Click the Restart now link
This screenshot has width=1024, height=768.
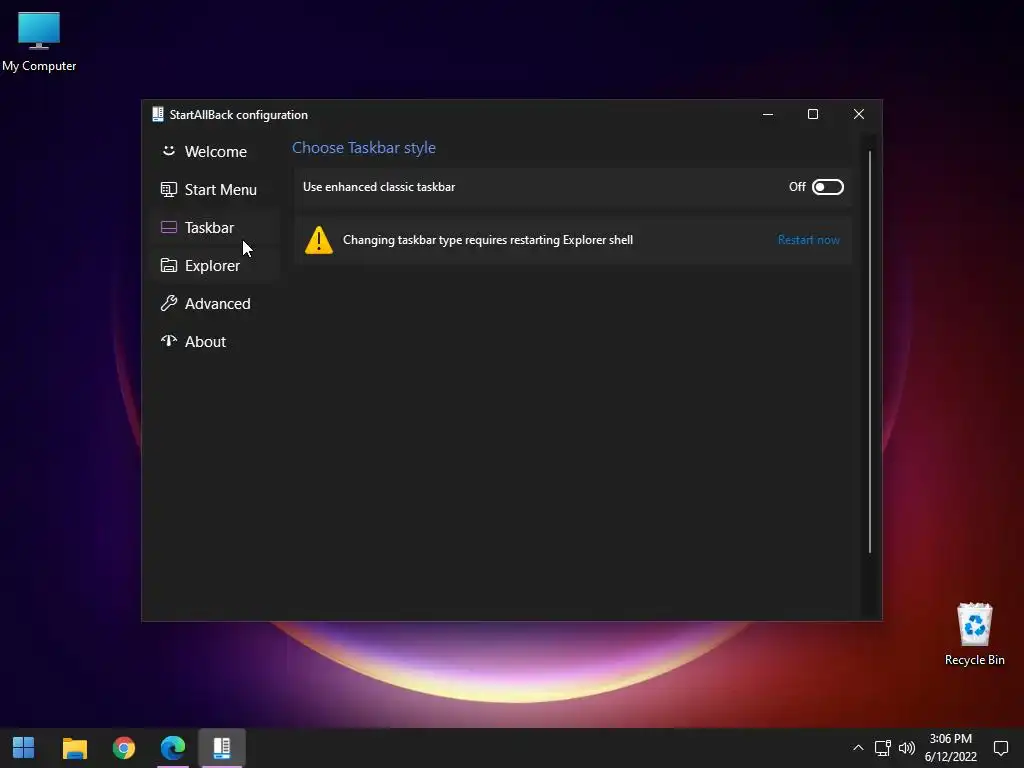(x=808, y=240)
